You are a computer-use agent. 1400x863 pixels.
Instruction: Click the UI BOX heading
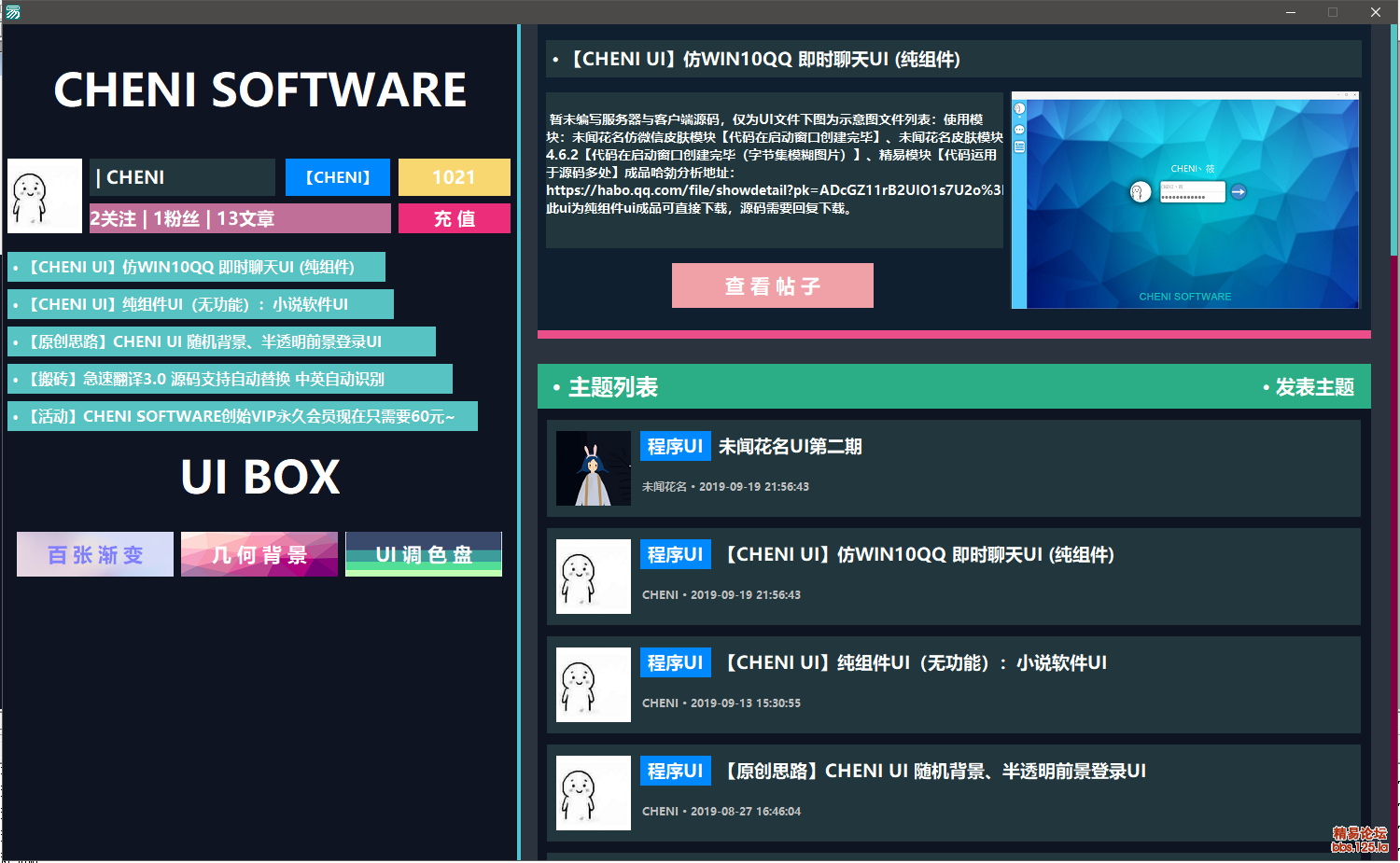coord(260,478)
